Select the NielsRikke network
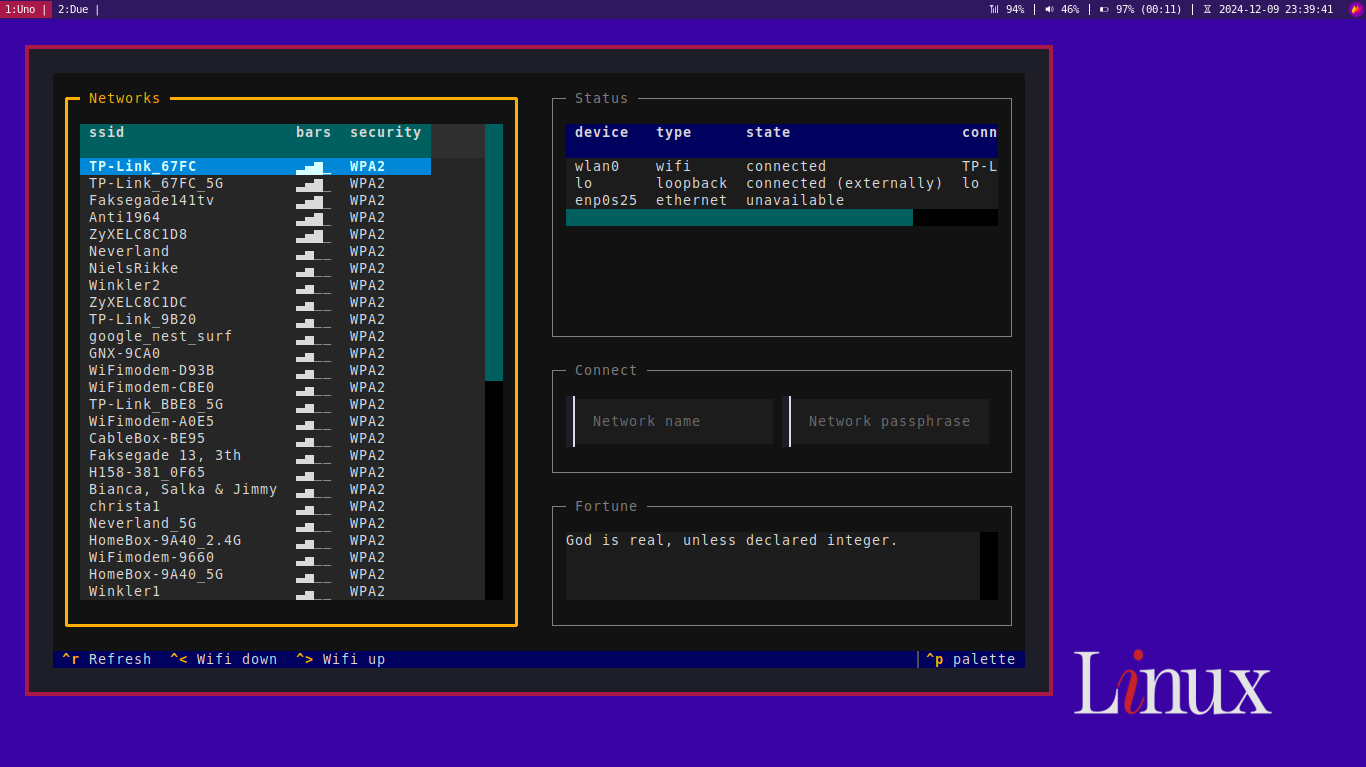Screen dimensions: 1366x767 coord(256,268)
